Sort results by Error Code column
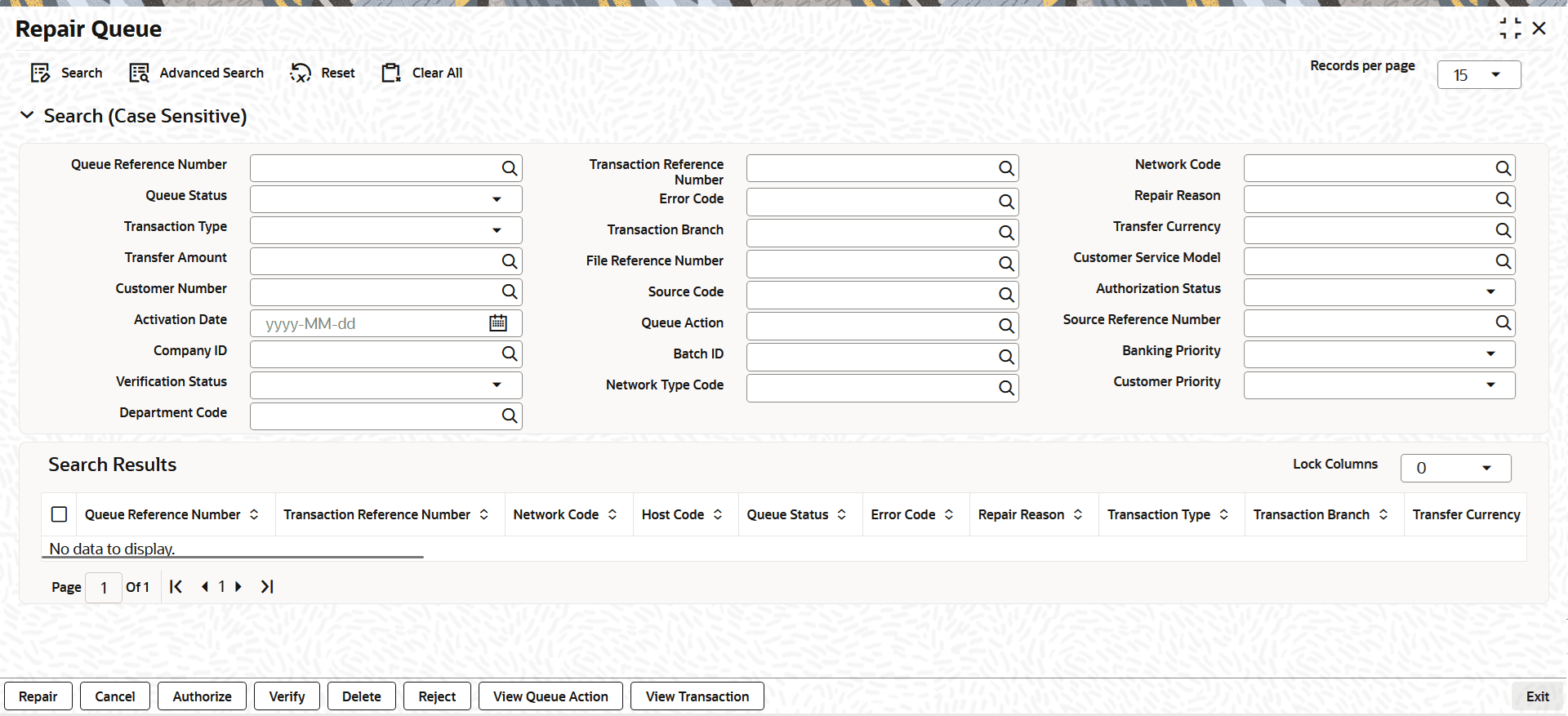This screenshot has width=1568, height=716. (x=948, y=515)
